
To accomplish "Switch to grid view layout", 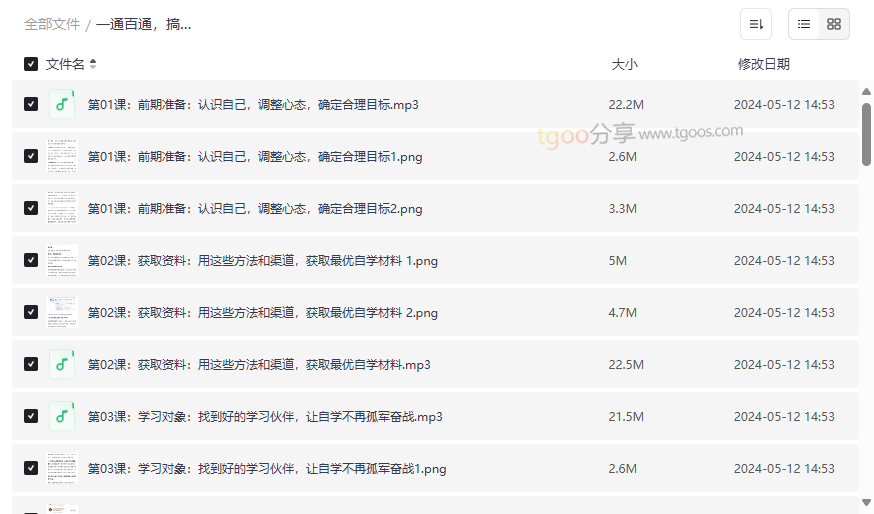I will pyautogui.click(x=834, y=24).
